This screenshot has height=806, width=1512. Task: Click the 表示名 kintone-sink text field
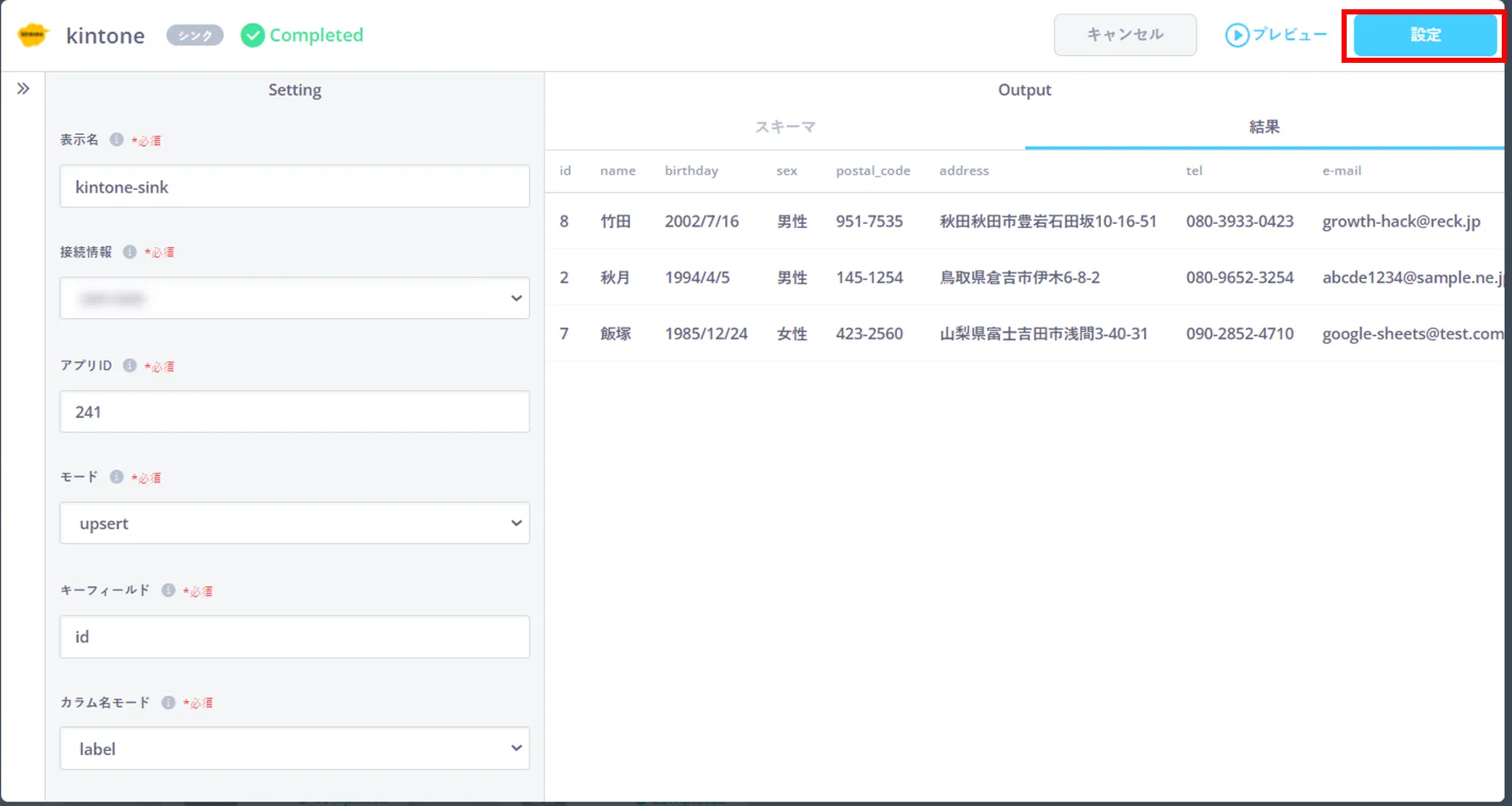[294, 187]
